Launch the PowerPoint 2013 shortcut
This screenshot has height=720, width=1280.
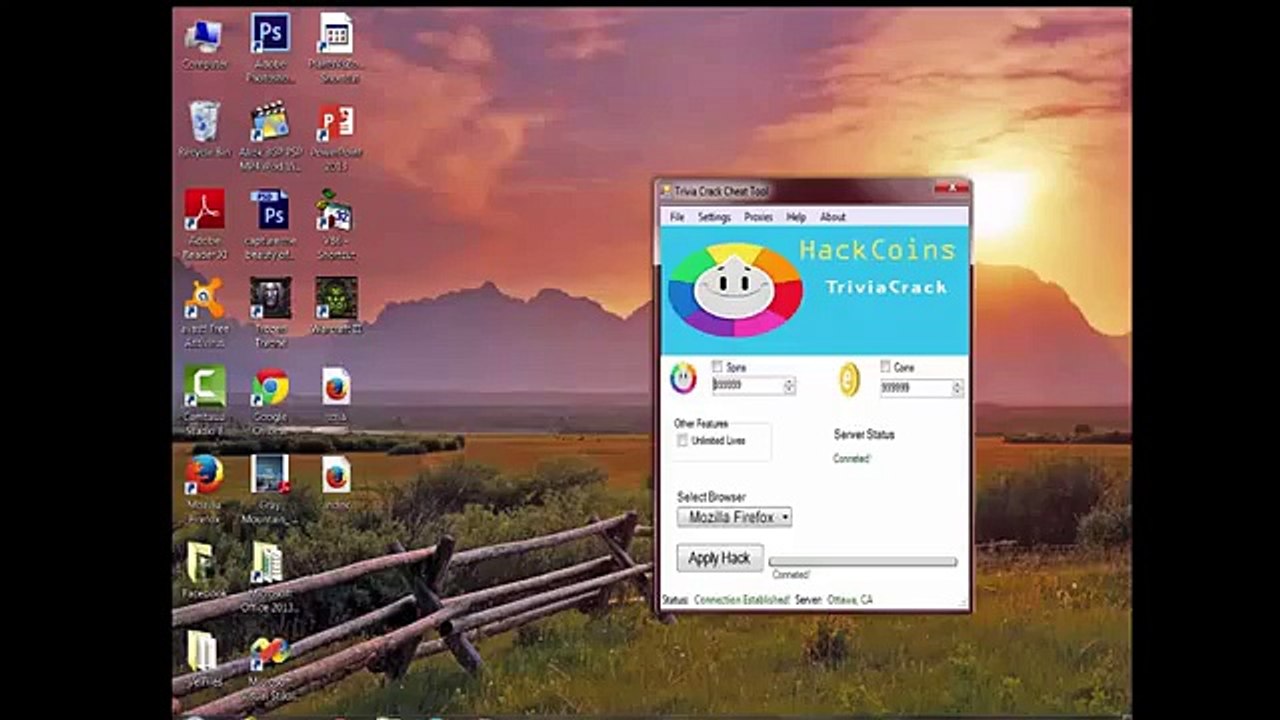tap(335, 122)
